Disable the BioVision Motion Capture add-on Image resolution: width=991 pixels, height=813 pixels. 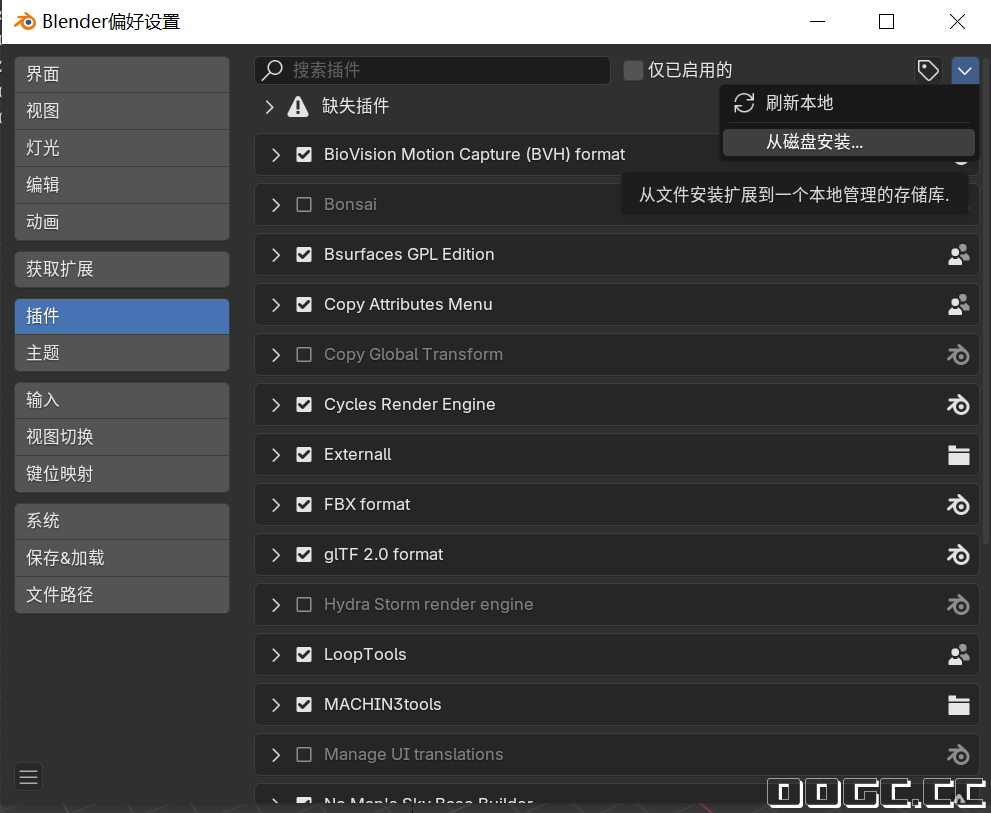point(304,155)
